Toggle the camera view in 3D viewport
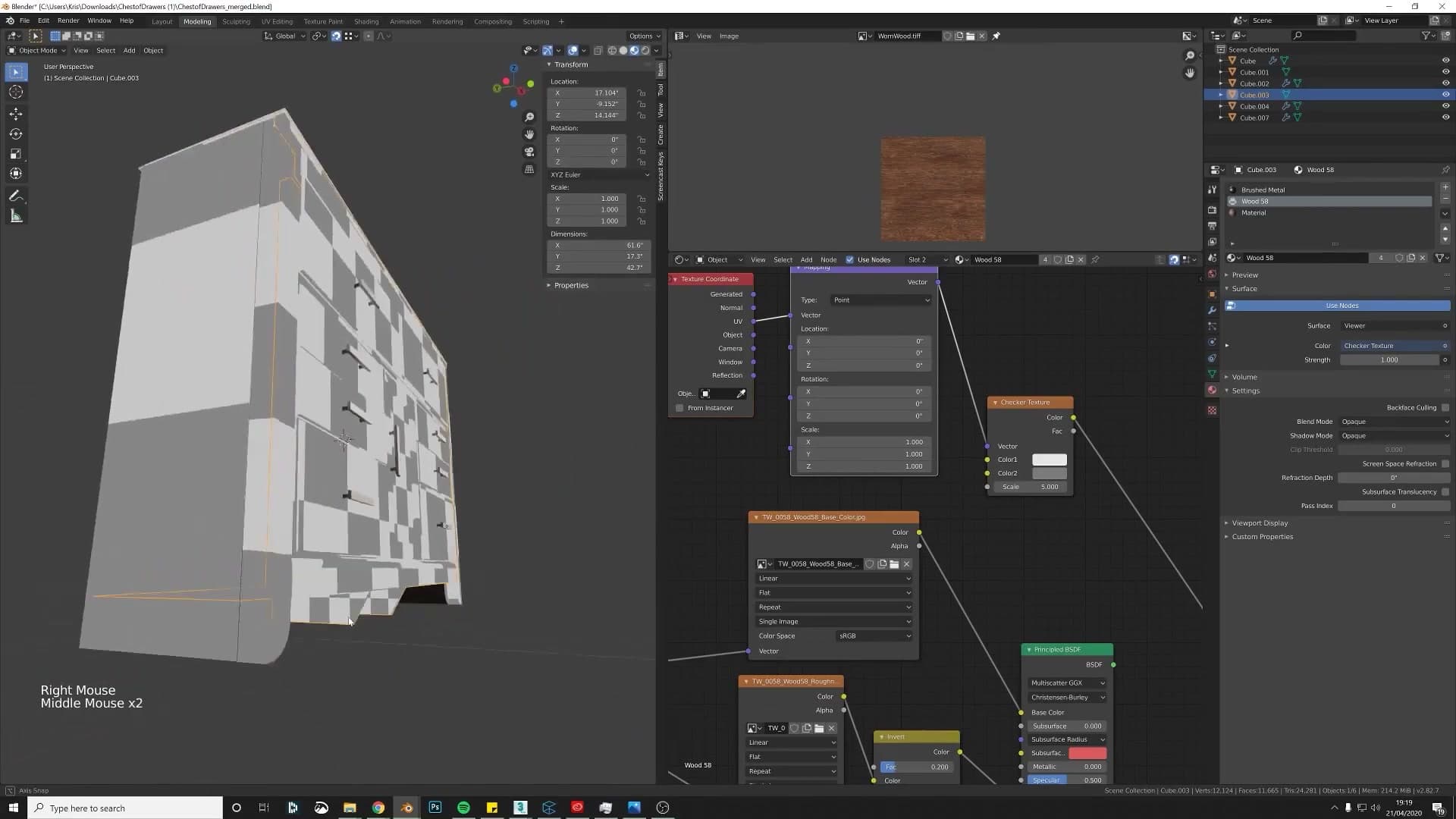1456x819 pixels. click(529, 152)
